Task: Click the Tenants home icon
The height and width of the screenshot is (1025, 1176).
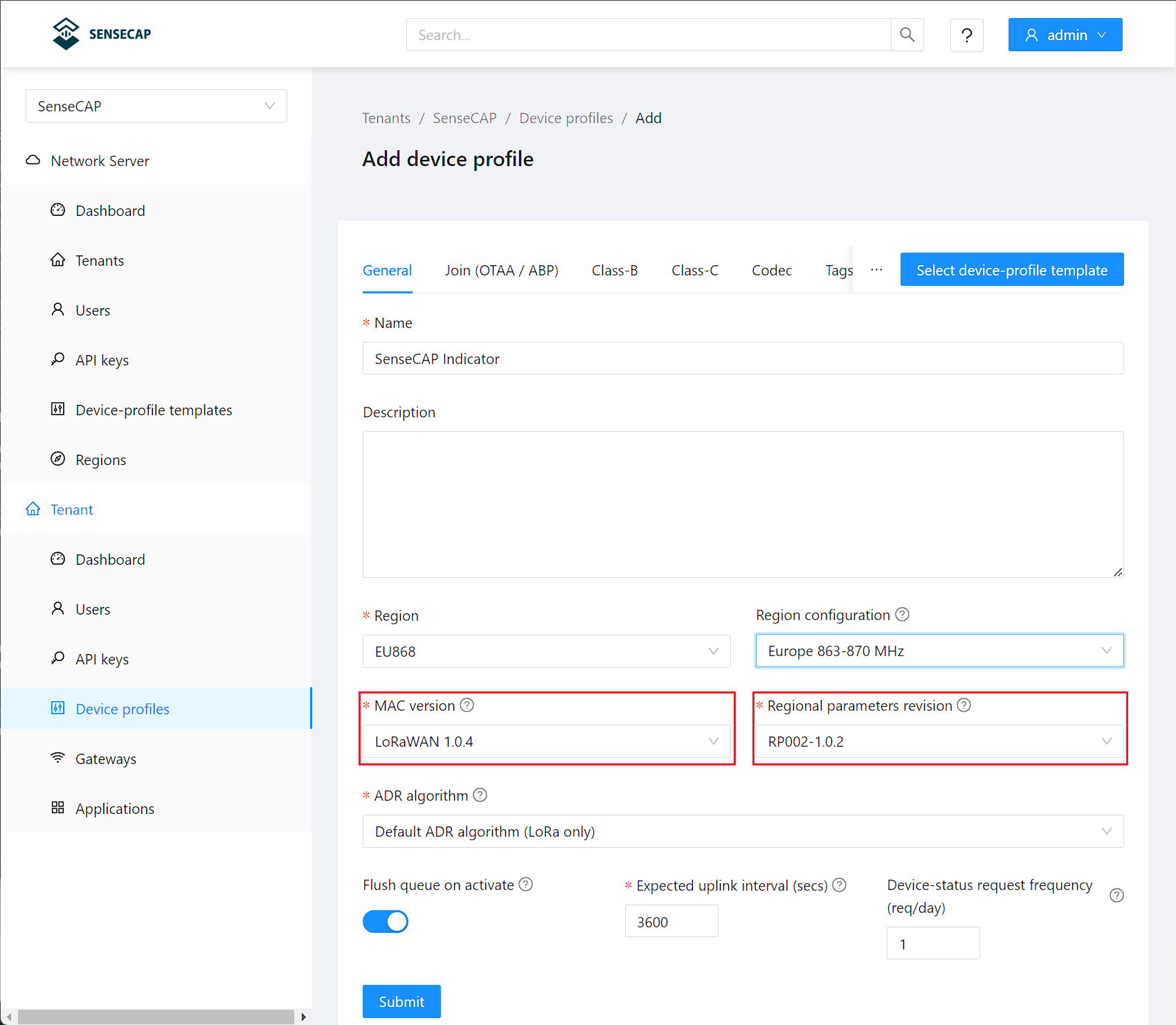Action: pos(58,260)
